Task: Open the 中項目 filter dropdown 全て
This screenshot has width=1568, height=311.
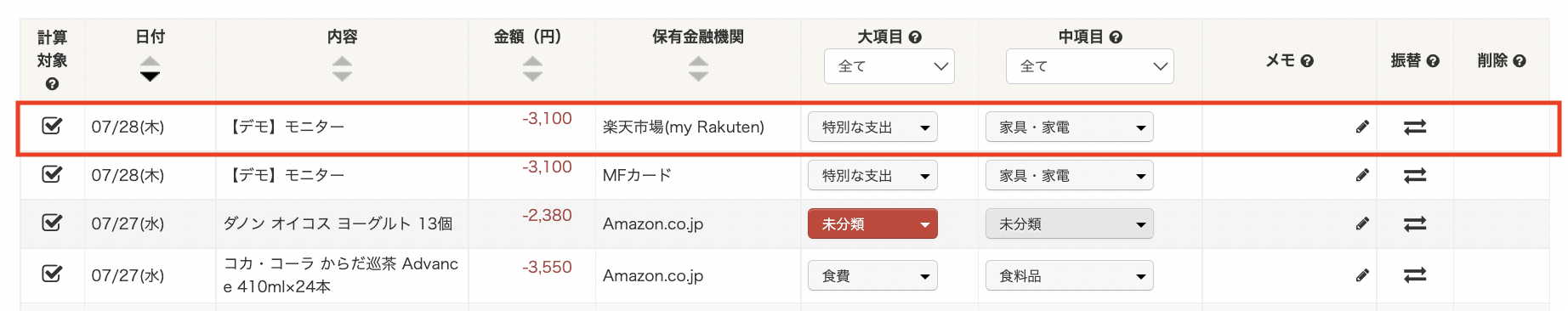Action: click(x=1090, y=66)
